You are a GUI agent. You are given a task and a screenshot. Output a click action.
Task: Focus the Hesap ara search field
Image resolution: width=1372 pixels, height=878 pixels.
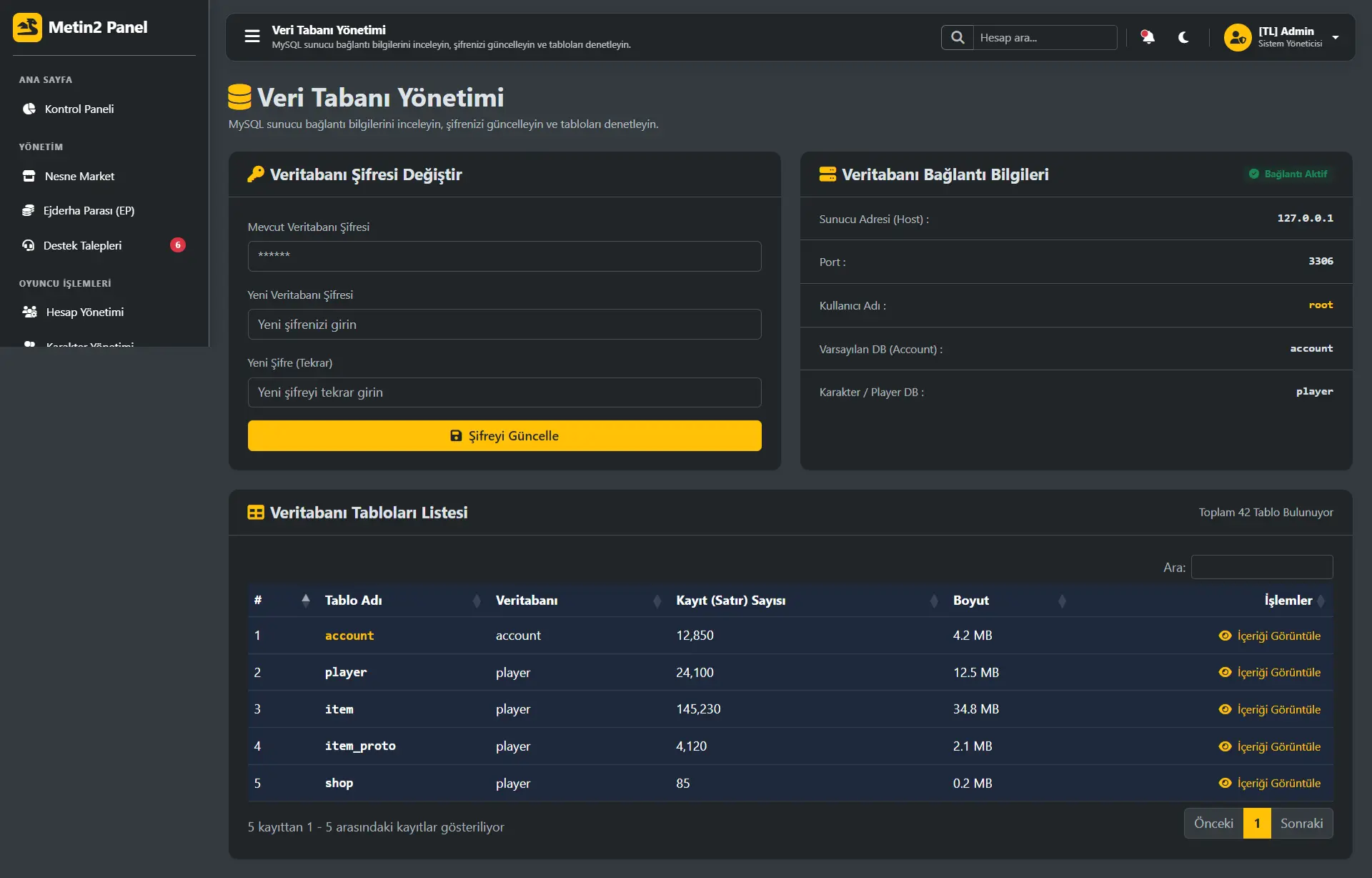coord(1045,37)
